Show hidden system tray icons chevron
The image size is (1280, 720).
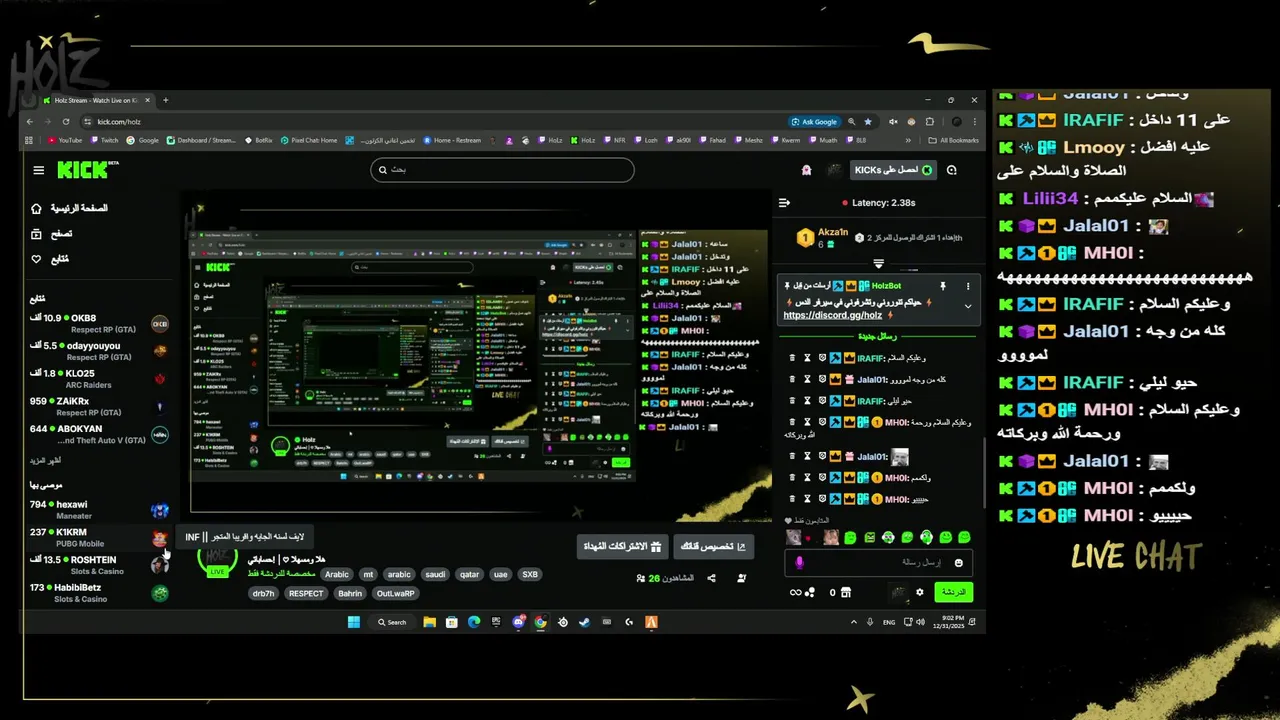(854, 622)
